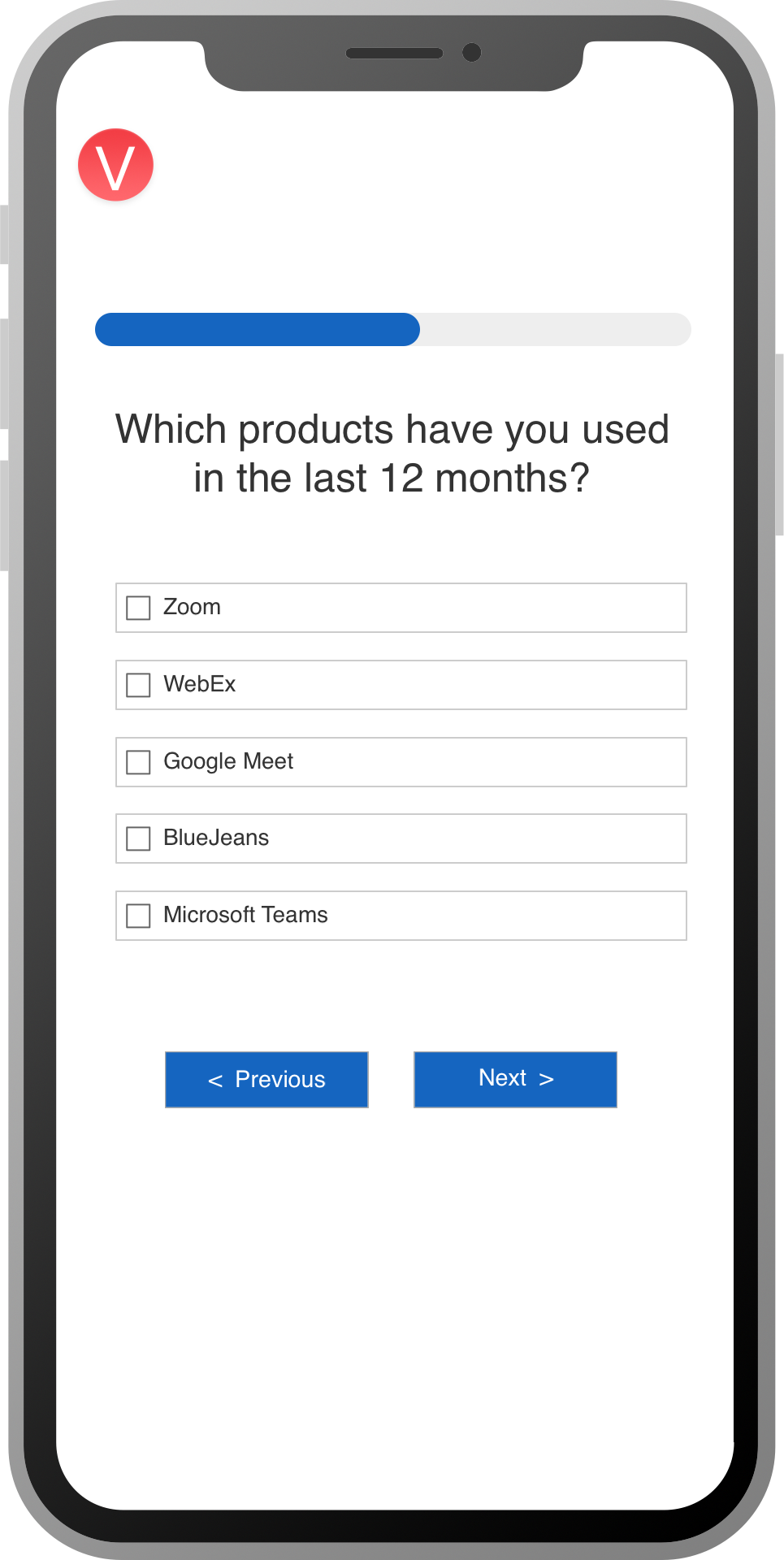Viewport: 784px width, 1560px height.
Task: Click the Microsoft Teams label text
Action: (x=245, y=915)
